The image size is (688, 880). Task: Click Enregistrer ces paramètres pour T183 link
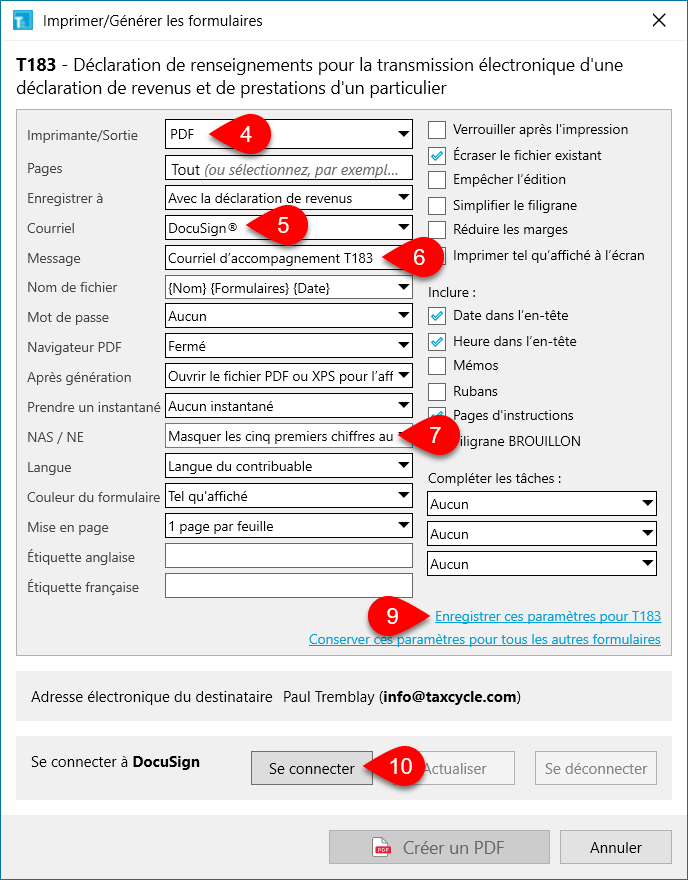548,616
